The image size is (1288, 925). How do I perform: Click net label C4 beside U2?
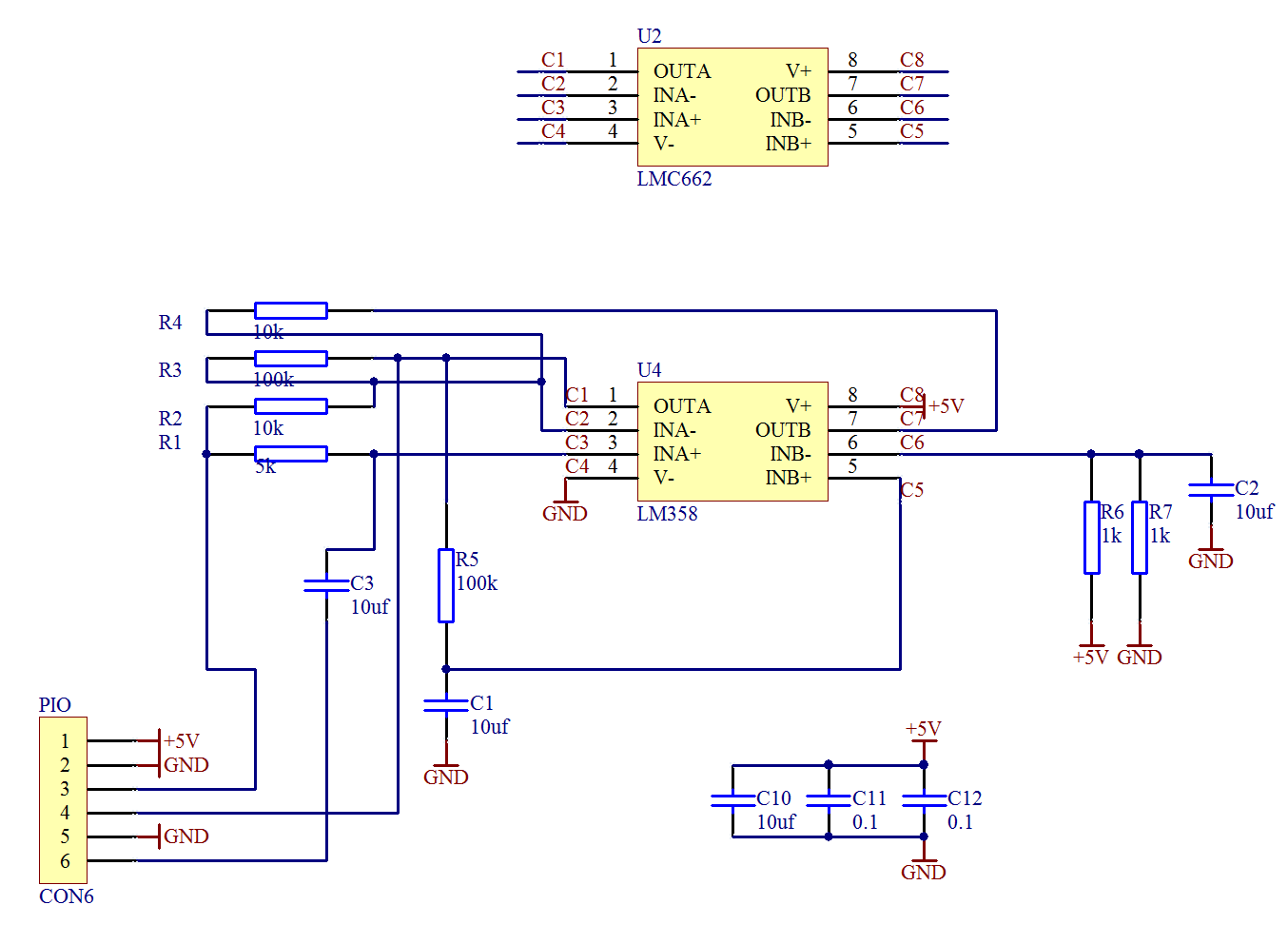click(x=554, y=131)
